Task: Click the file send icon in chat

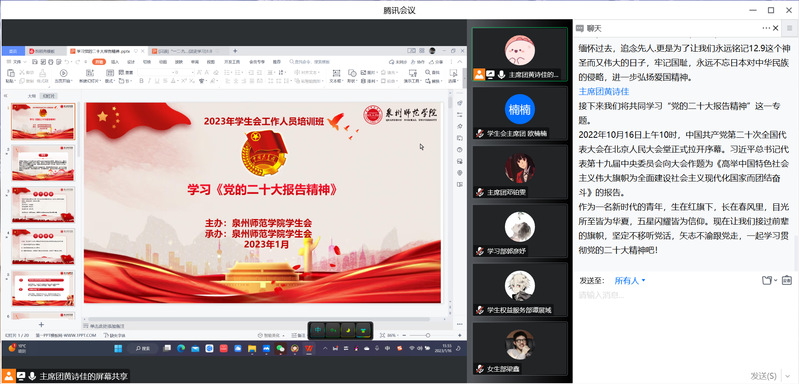Action: click(766, 280)
